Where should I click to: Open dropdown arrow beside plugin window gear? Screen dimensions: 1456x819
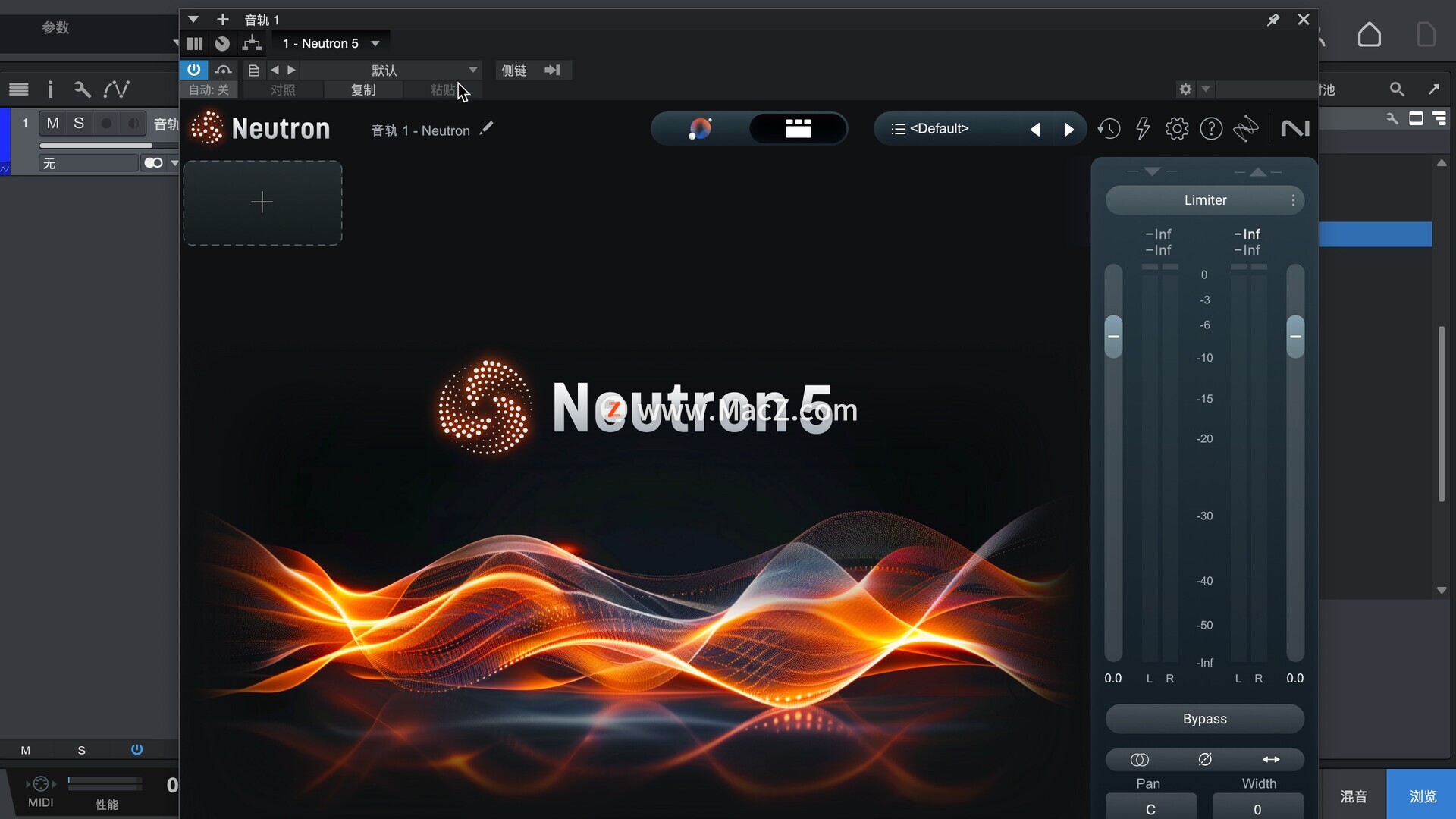click(x=1206, y=89)
